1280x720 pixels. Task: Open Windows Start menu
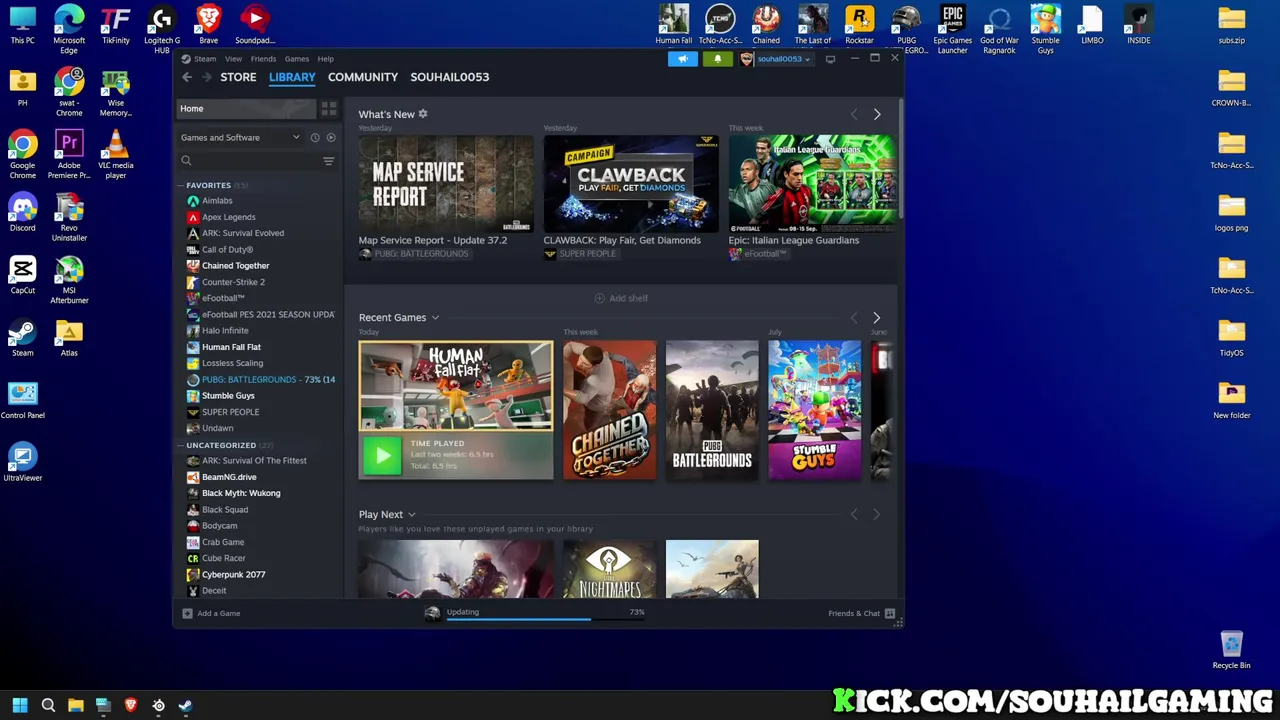point(20,706)
